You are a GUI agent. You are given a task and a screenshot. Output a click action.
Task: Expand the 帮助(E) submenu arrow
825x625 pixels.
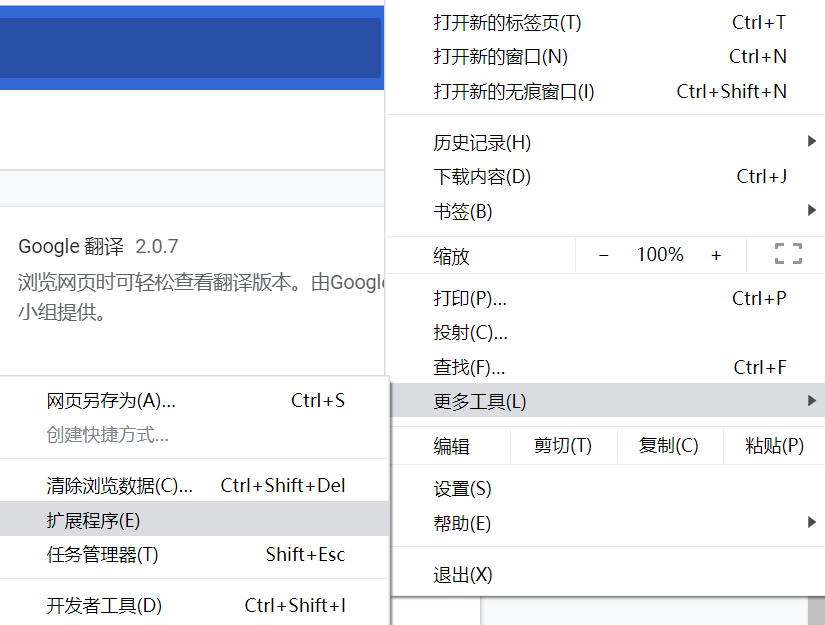811,522
